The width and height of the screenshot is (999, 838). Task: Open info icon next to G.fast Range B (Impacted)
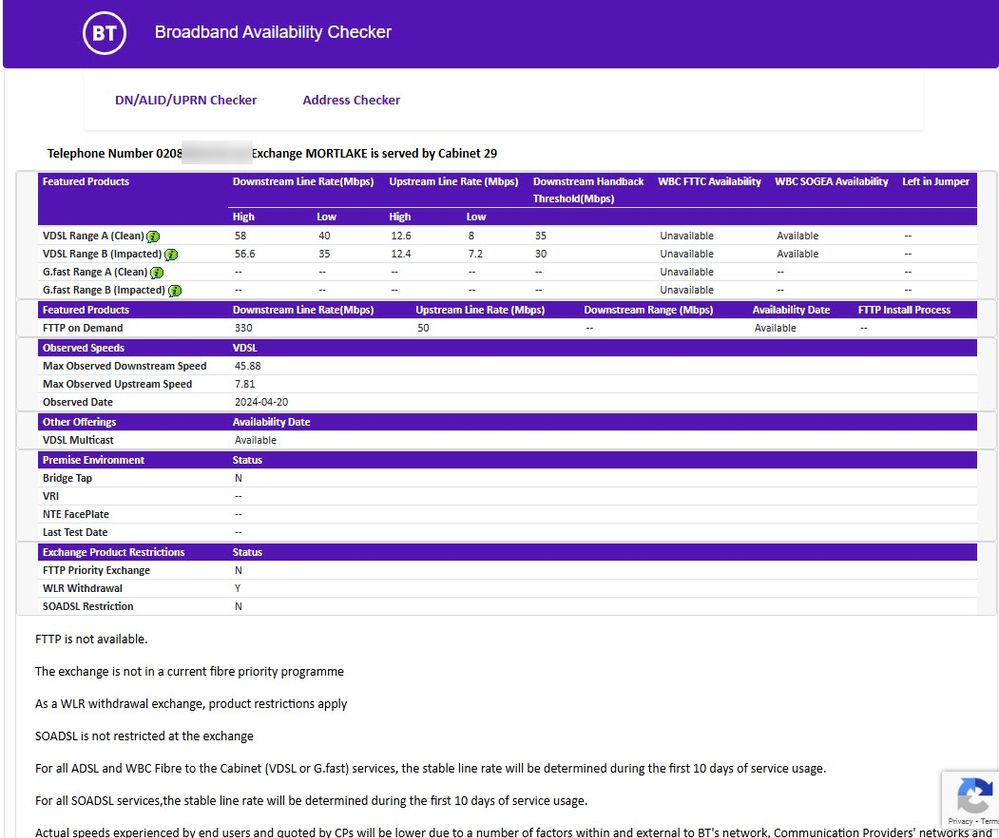pyautogui.click(x=175, y=291)
